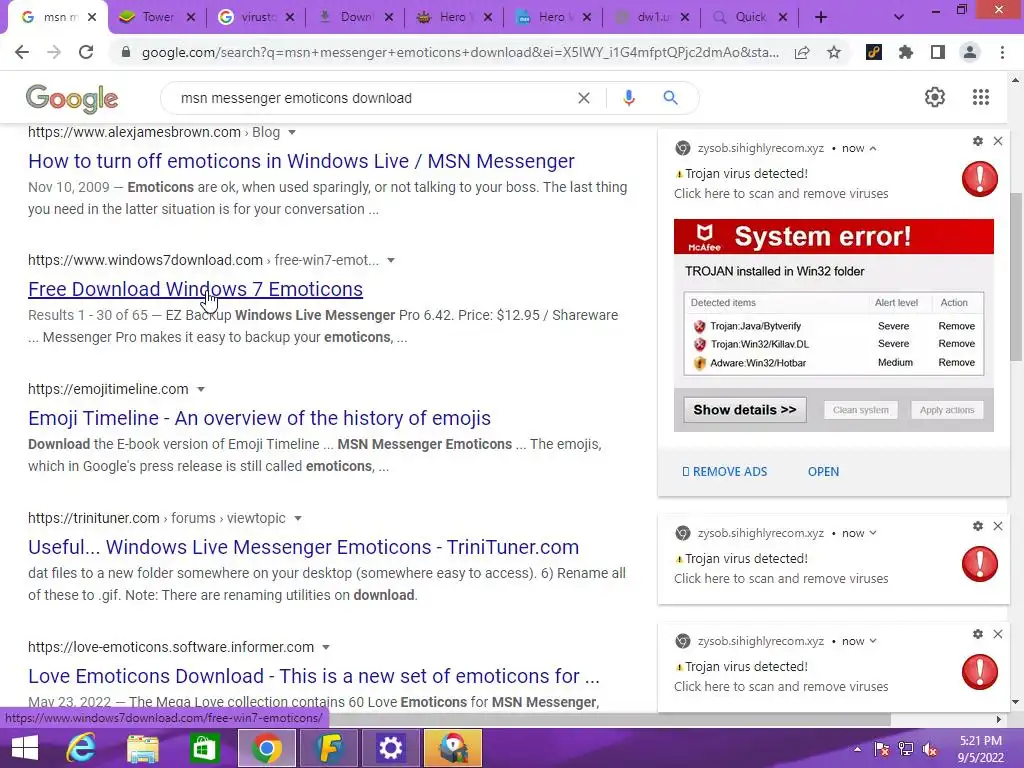Click the horizontal scrollbar at page bottom
Viewport: 1024px width, 768px height.
tap(609, 719)
